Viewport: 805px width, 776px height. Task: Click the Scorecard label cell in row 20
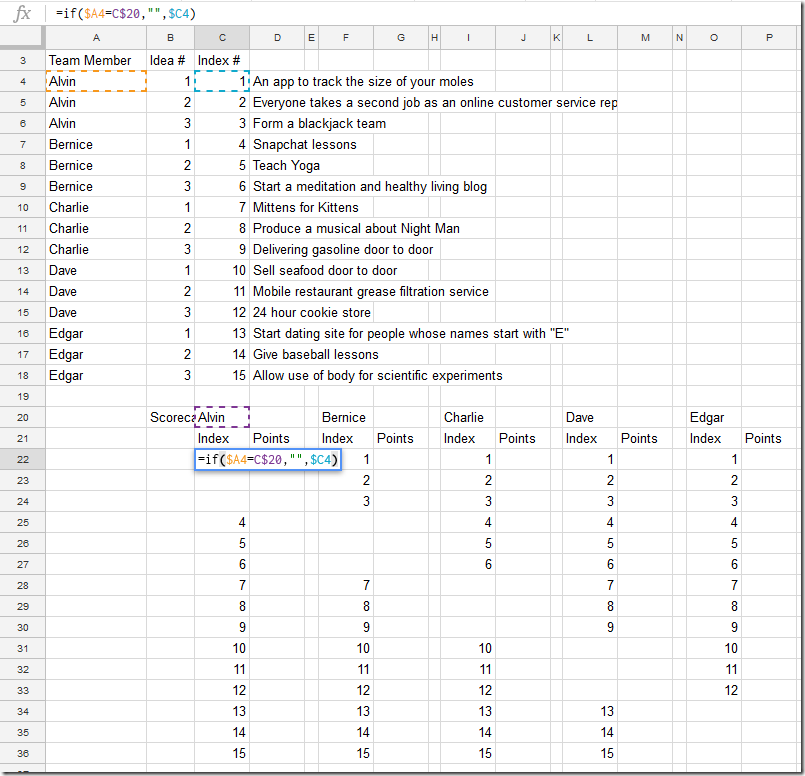170,418
